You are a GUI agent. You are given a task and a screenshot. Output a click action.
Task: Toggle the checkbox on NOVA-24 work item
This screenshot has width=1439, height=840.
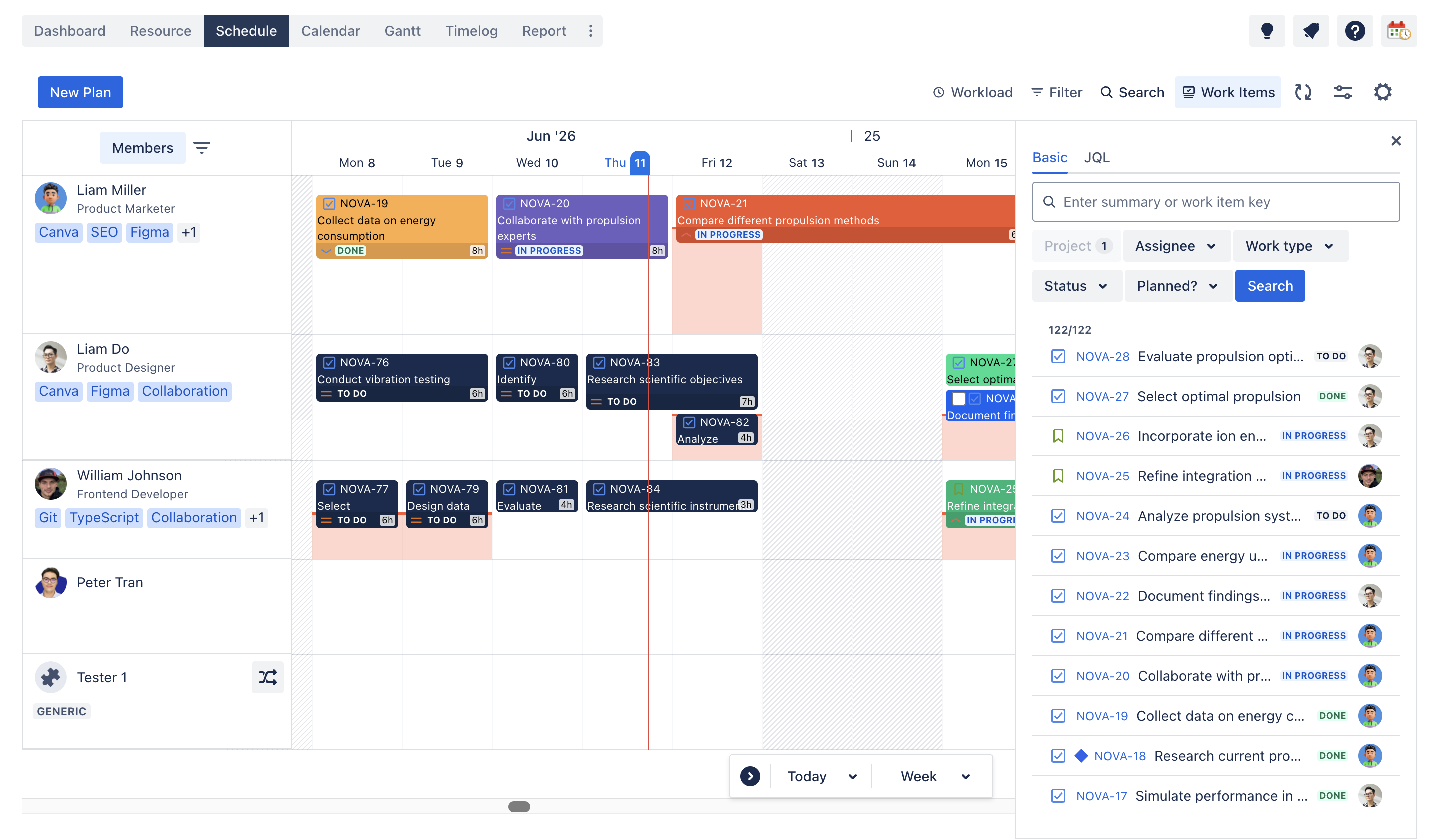click(x=1058, y=516)
